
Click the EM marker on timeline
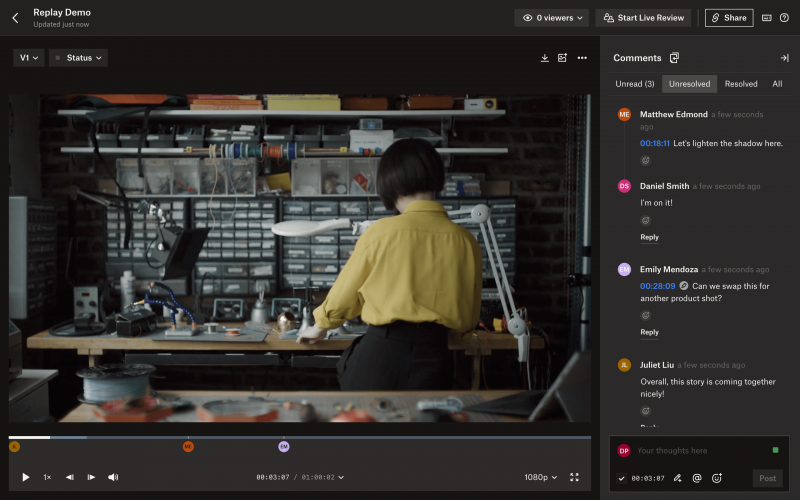[284, 447]
